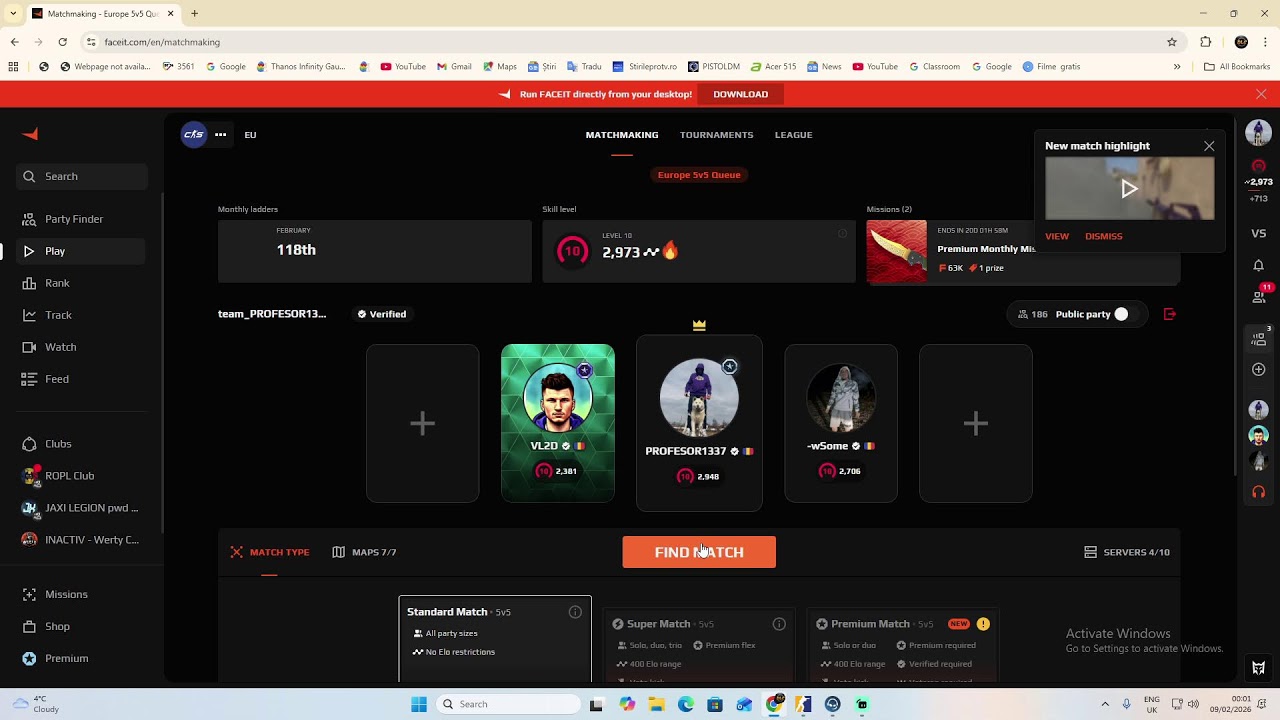Click DISMISS on the match highlight

pyautogui.click(x=1104, y=236)
